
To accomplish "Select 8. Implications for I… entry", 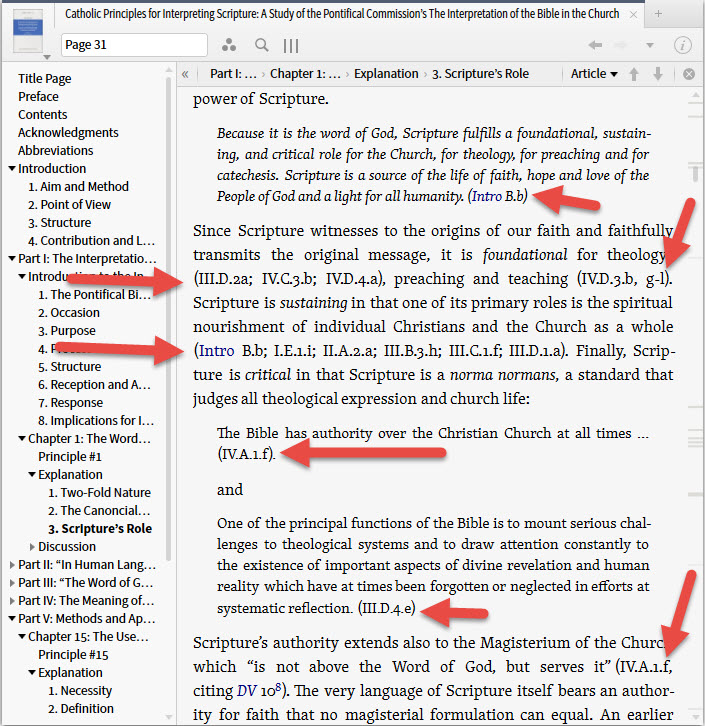I will coord(96,421).
